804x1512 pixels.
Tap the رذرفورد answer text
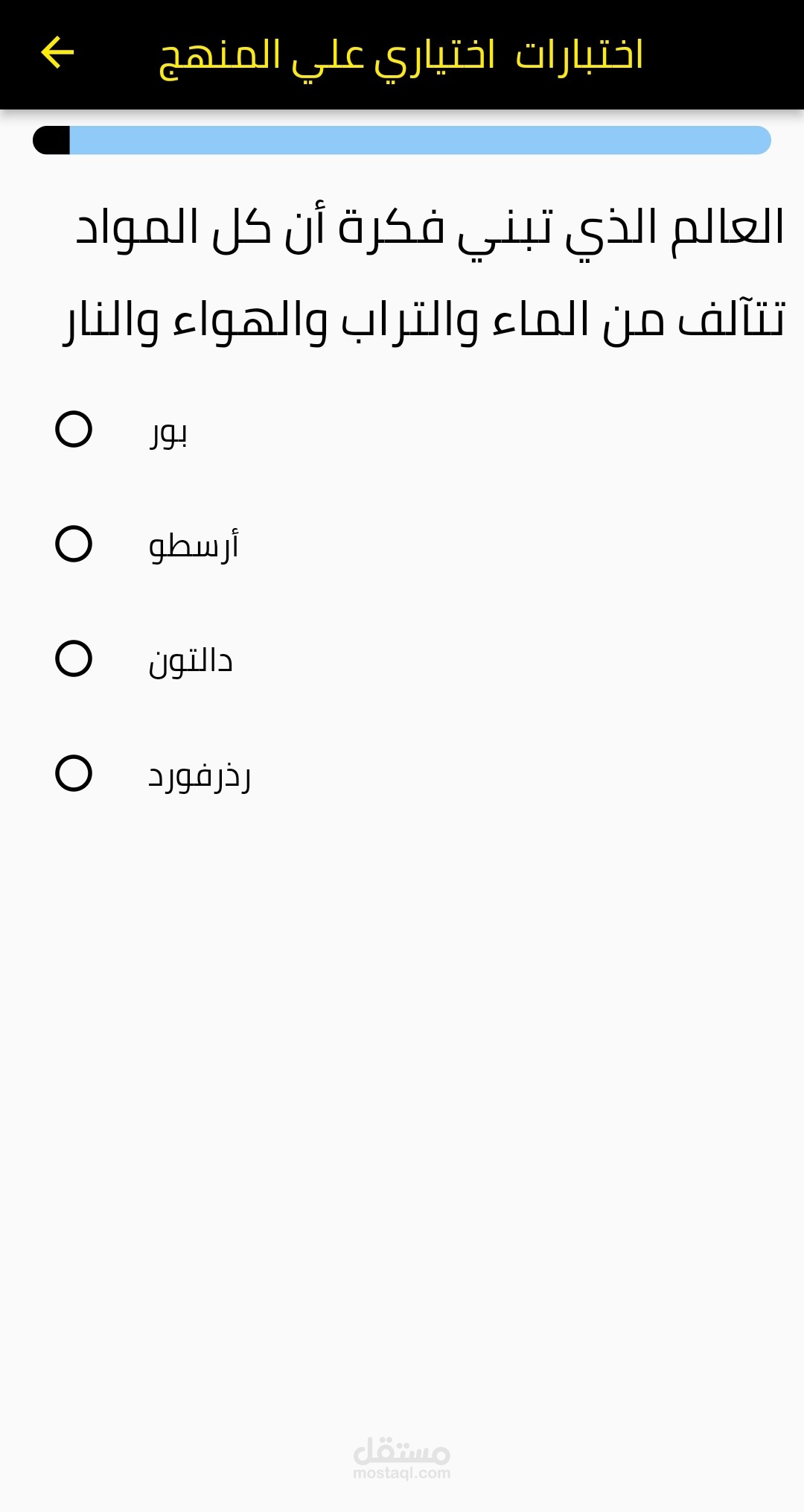[200, 776]
